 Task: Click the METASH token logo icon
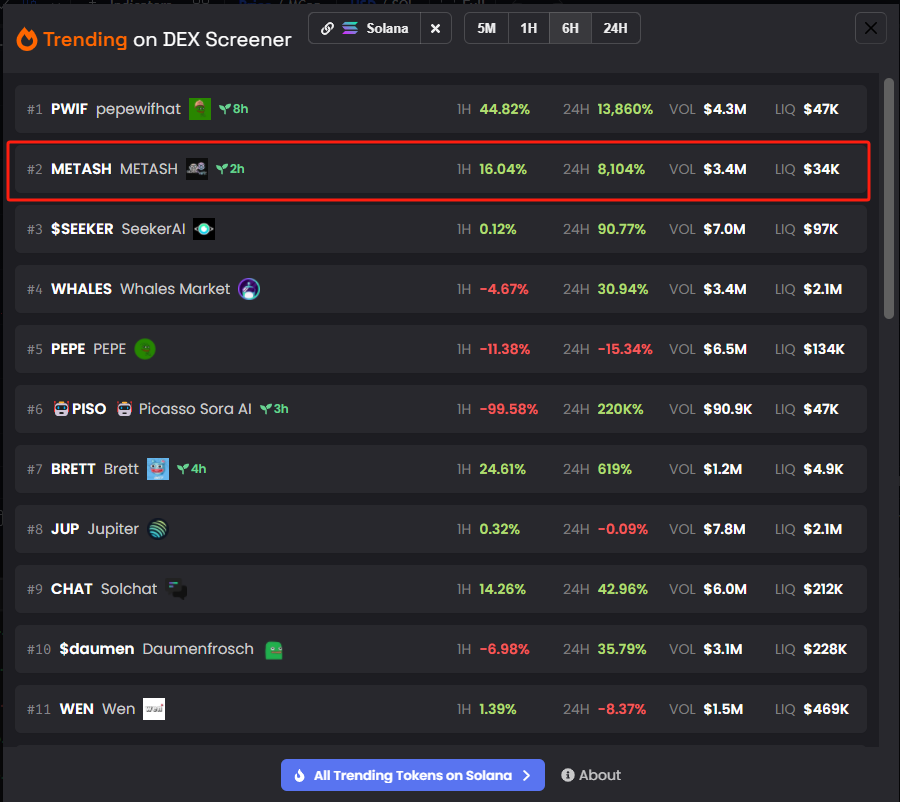click(x=197, y=169)
